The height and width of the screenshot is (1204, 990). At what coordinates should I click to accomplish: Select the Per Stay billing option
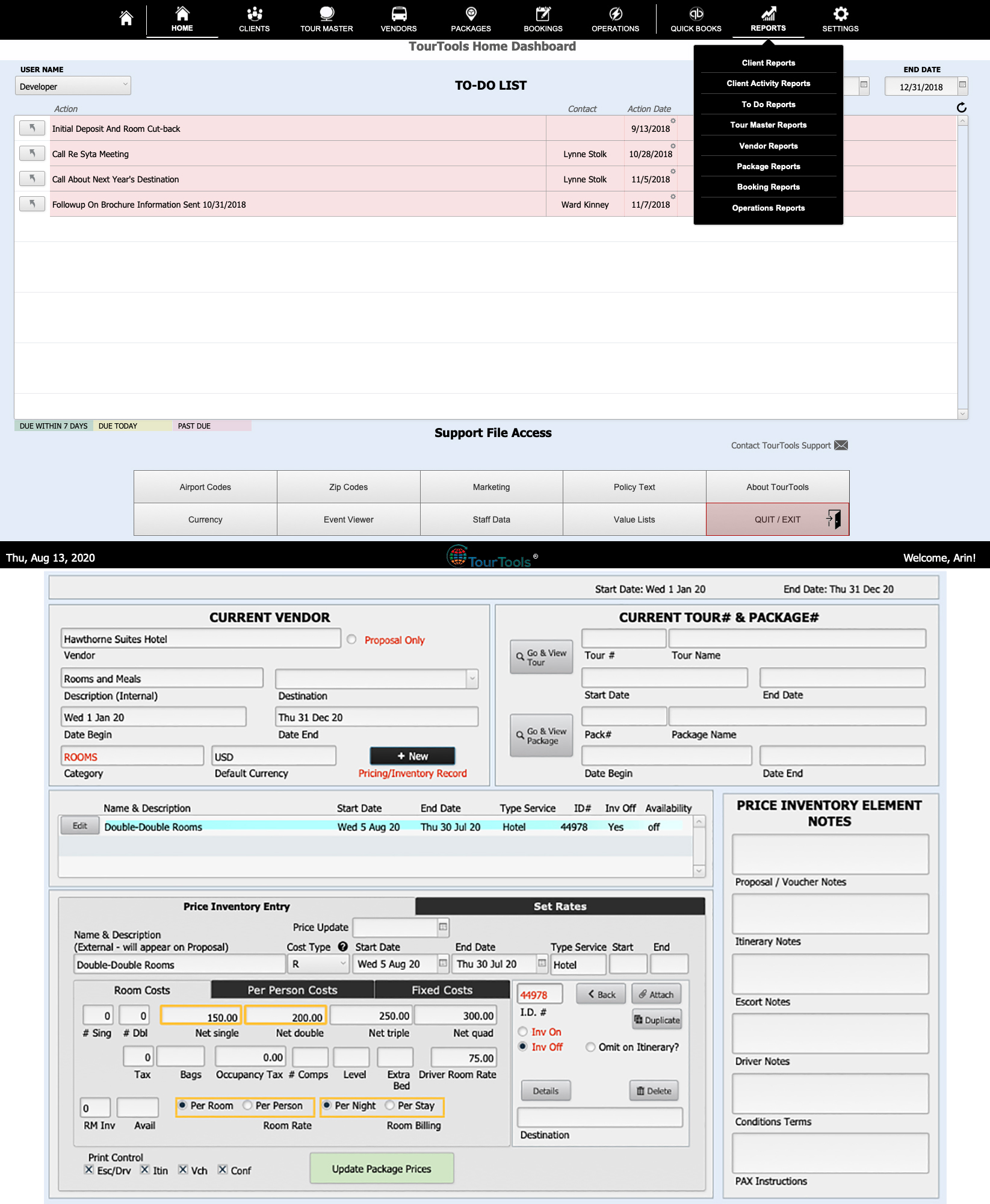pos(389,1105)
